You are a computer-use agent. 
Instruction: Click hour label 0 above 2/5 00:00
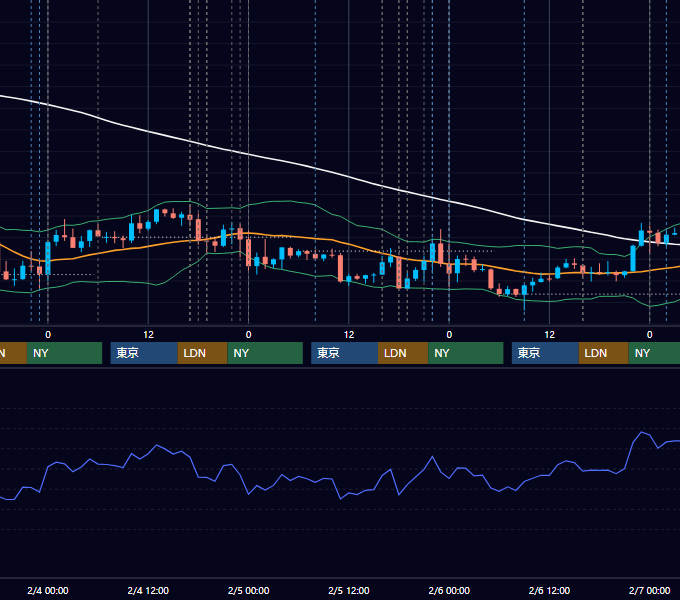248,335
